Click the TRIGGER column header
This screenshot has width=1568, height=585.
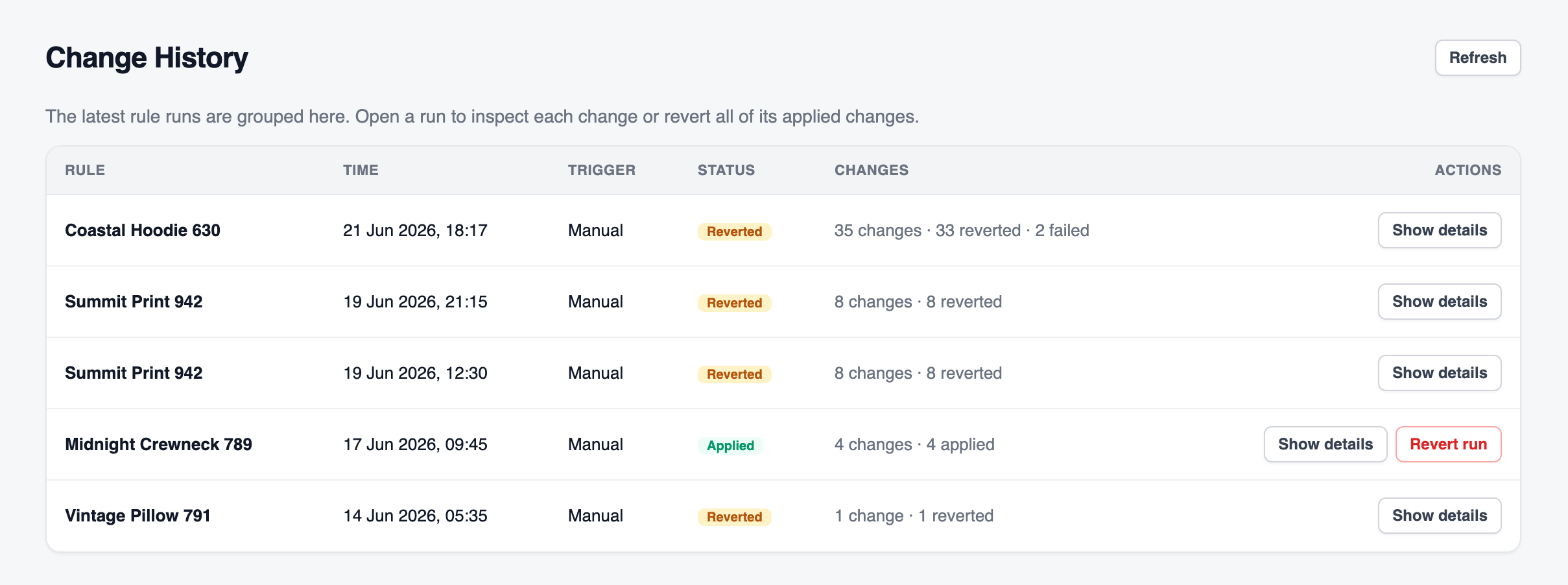[602, 170]
